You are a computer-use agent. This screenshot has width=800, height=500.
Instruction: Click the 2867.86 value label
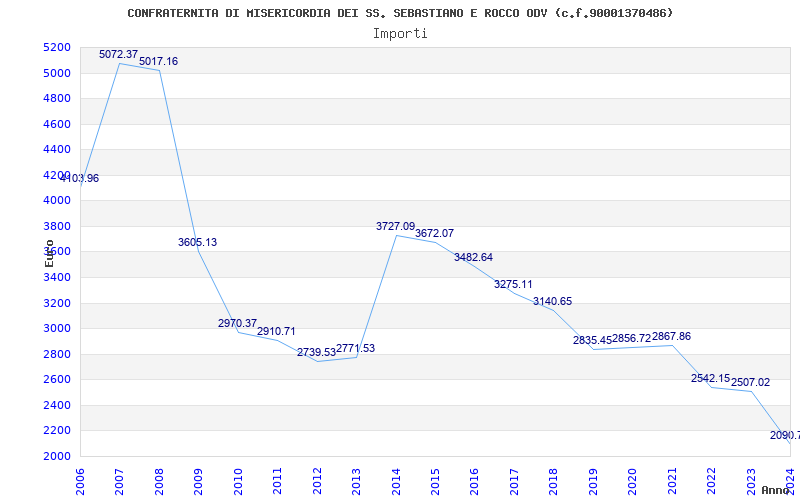pyautogui.click(x=671, y=337)
